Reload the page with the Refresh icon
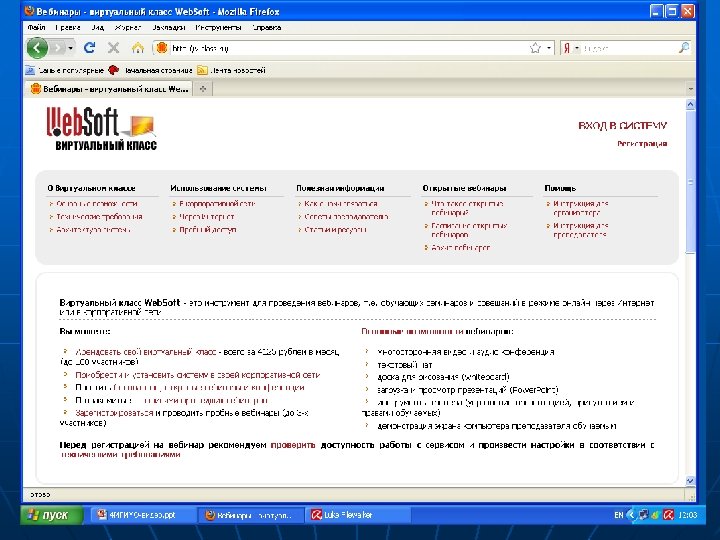Screen dimensions: 720x540 point(90,48)
